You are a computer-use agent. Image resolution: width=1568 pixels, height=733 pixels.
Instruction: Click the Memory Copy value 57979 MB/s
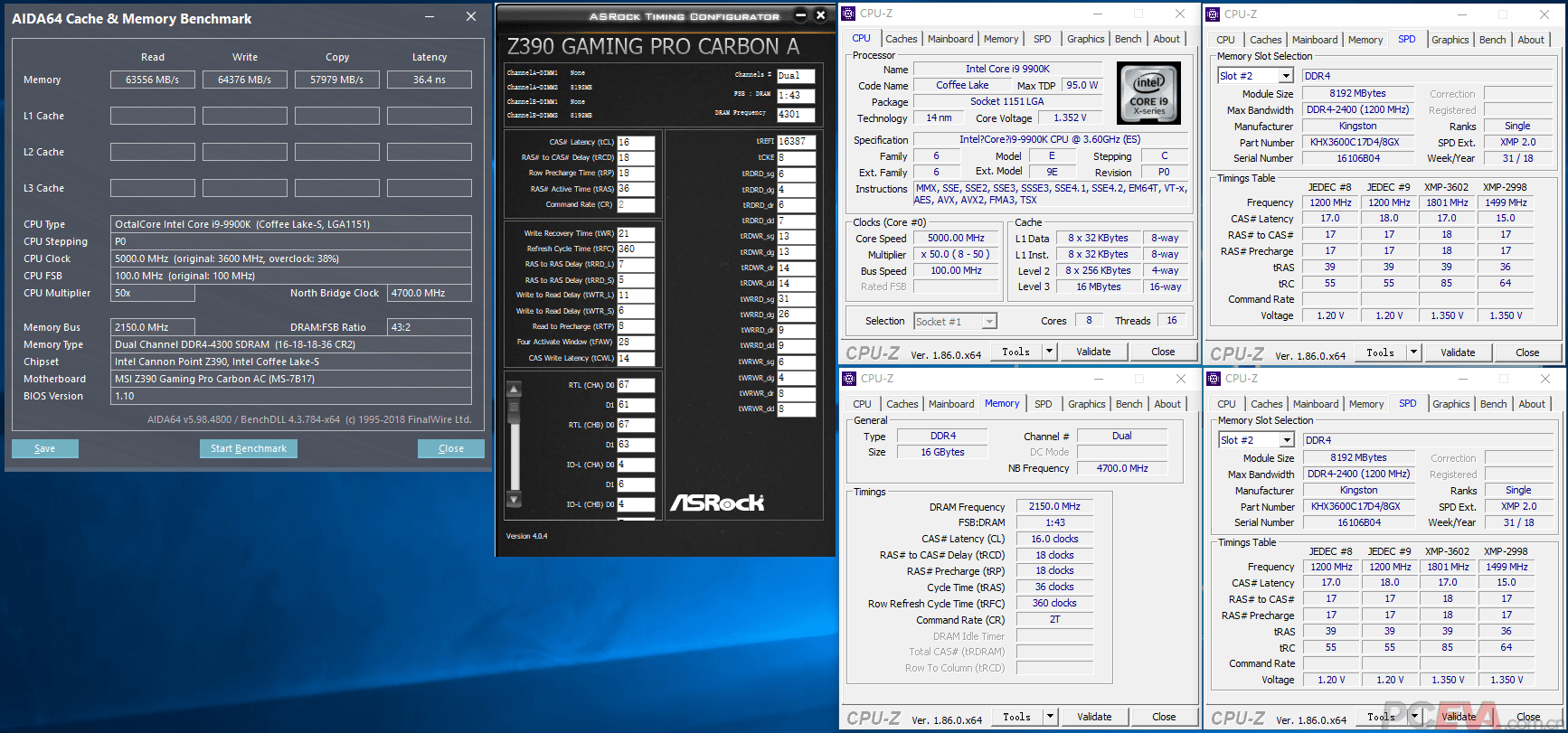point(337,80)
